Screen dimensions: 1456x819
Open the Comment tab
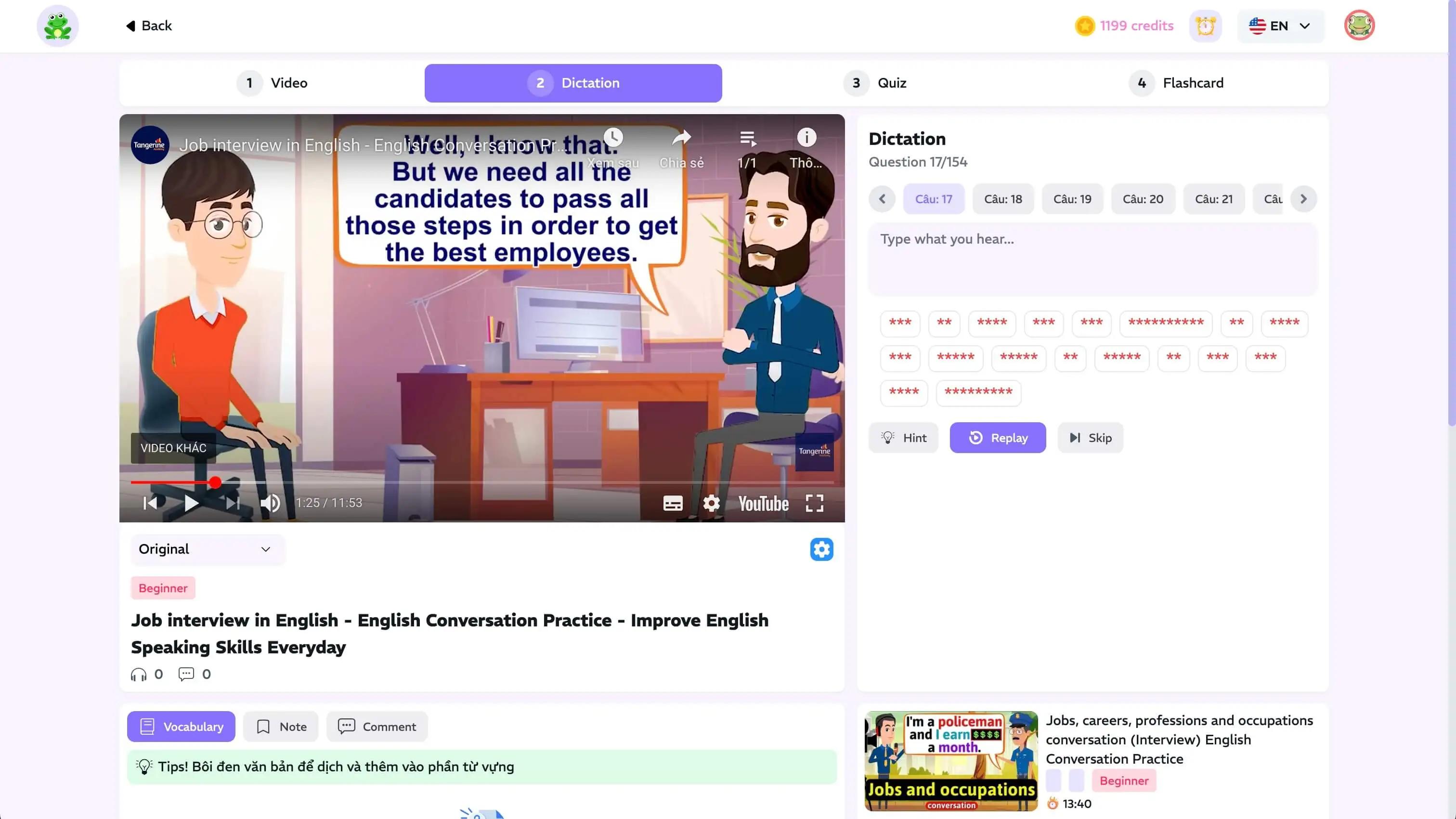(377, 727)
